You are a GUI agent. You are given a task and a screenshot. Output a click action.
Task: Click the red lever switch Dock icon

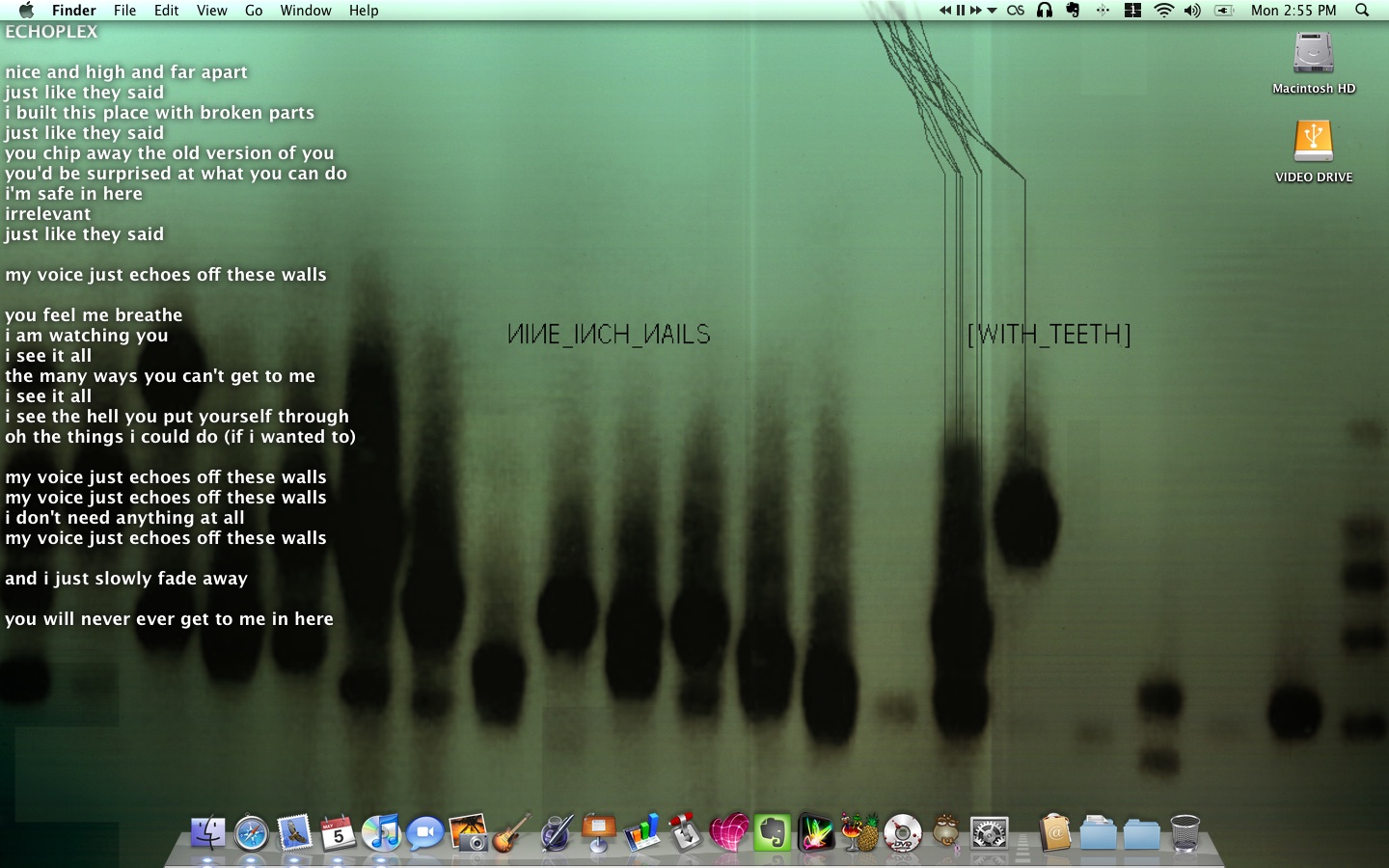[x=686, y=832]
